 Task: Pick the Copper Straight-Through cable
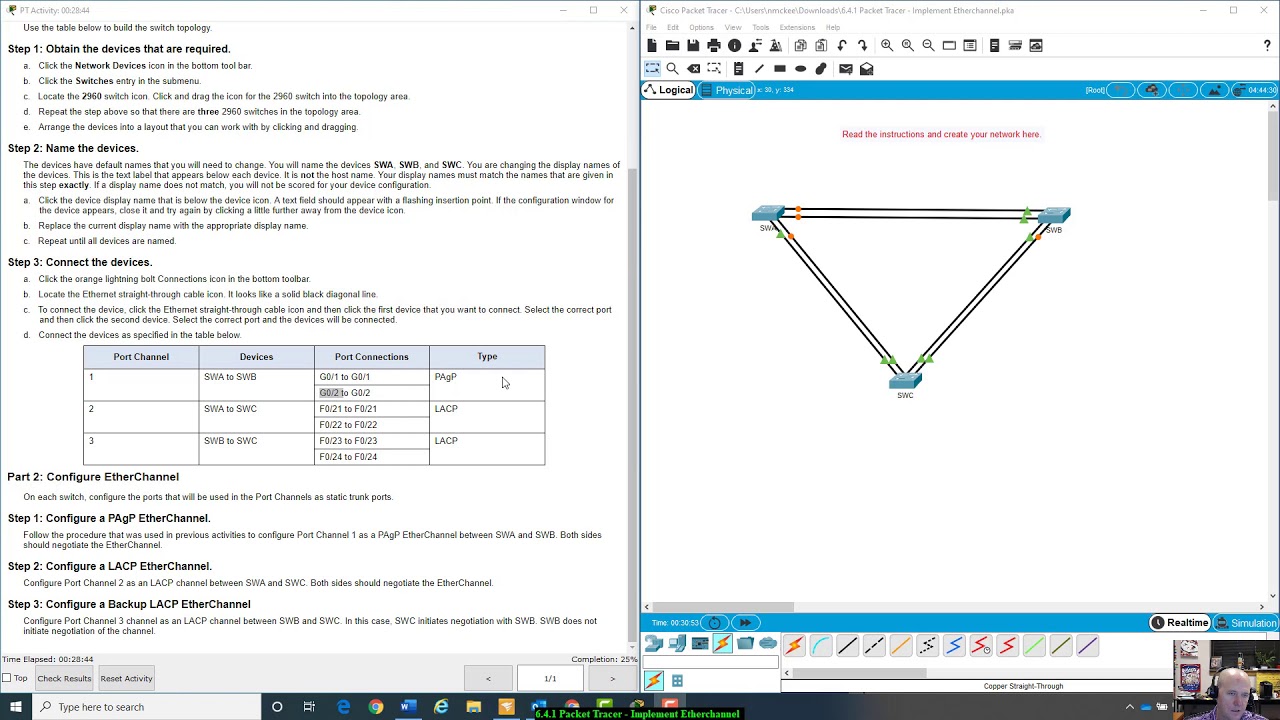pyautogui.click(x=848, y=646)
